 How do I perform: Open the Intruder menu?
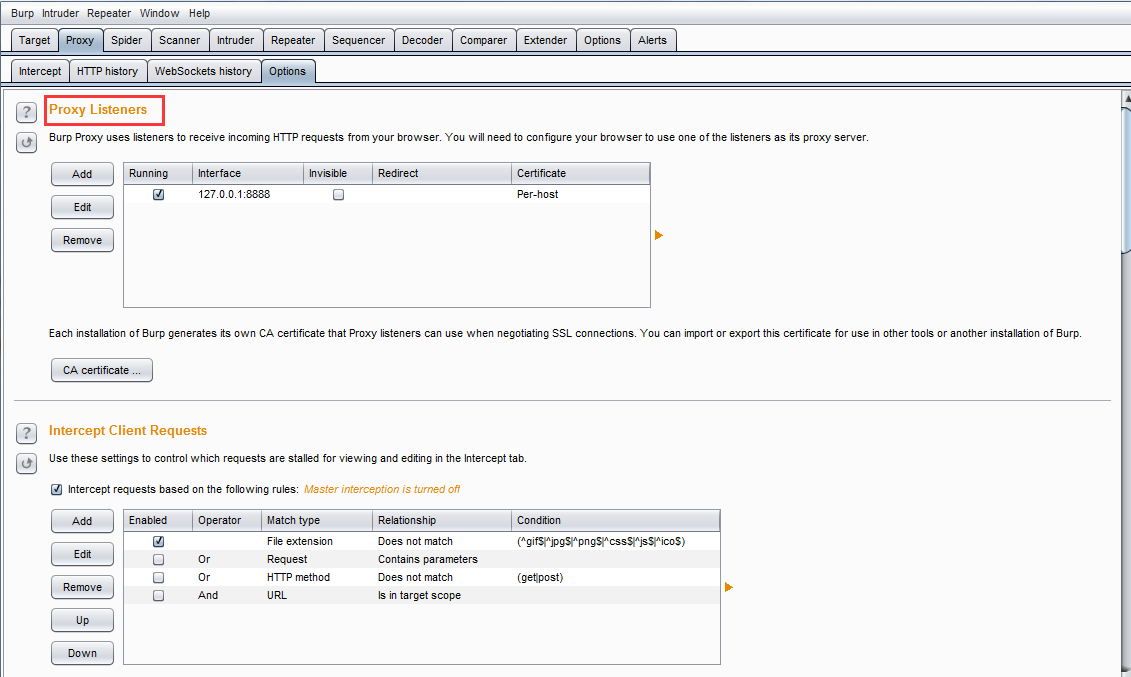pos(61,13)
